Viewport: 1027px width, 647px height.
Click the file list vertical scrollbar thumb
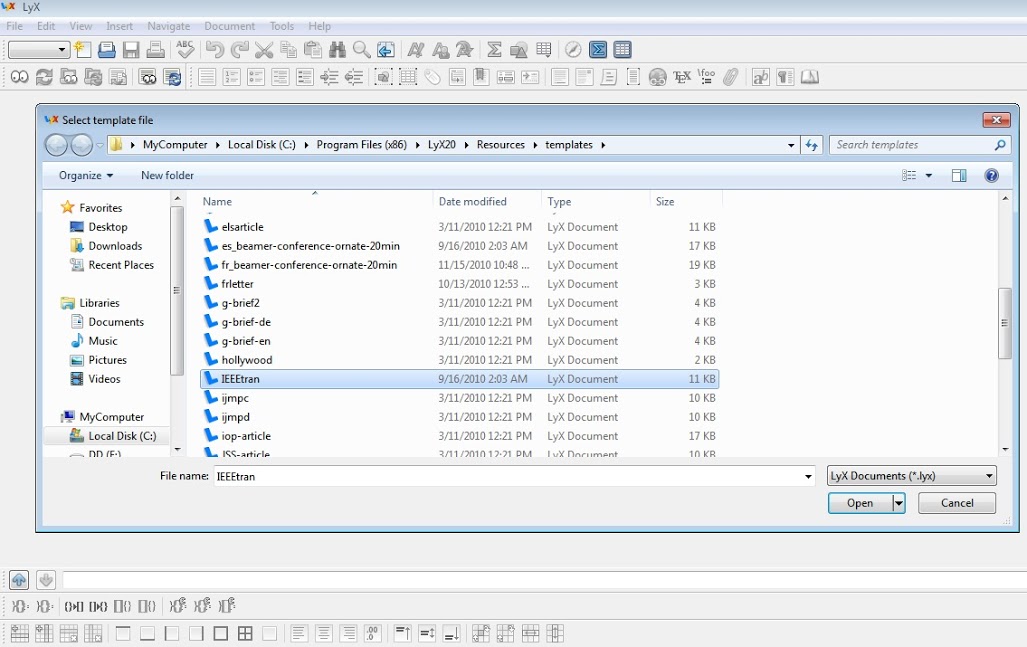pyautogui.click(x=1005, y=323)
